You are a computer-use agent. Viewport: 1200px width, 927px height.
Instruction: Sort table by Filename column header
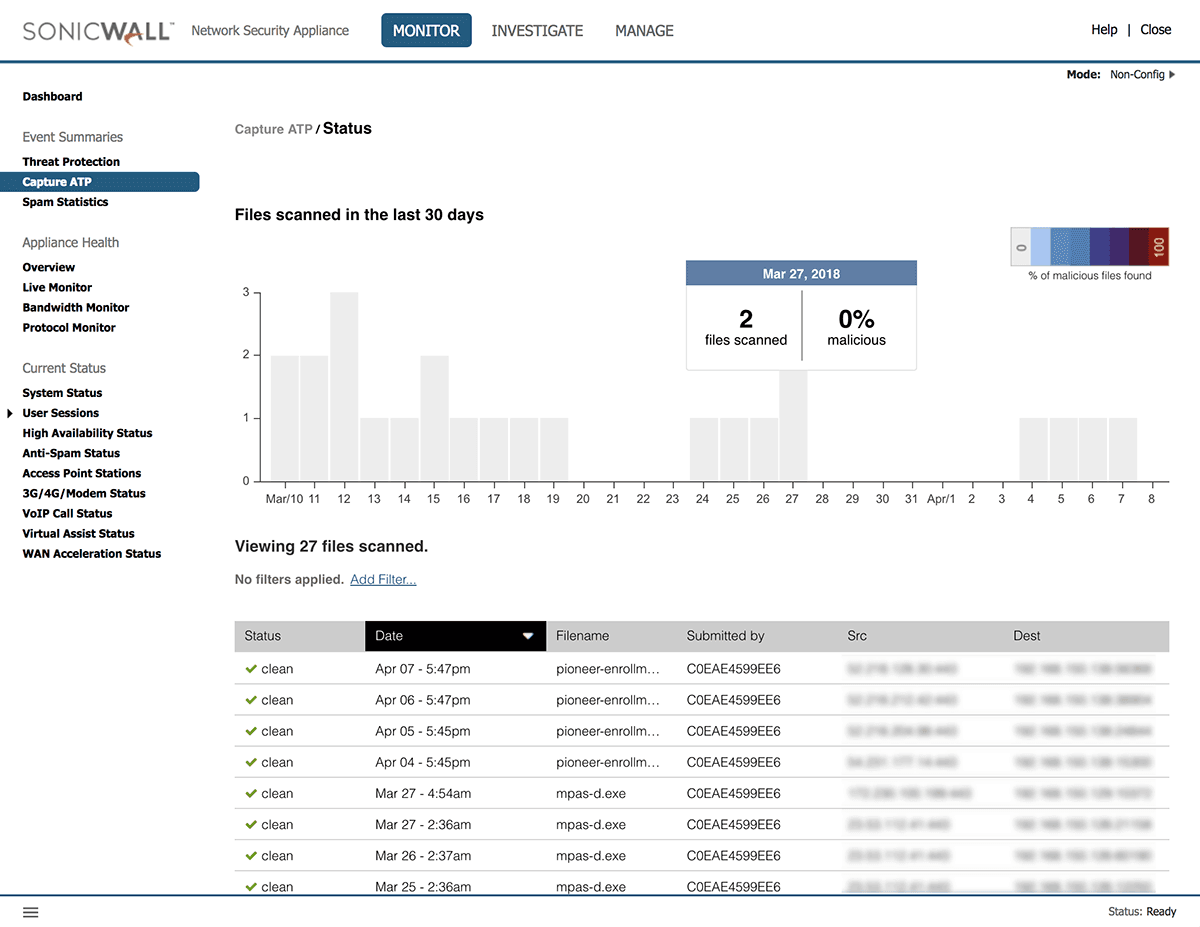(582, 636)
